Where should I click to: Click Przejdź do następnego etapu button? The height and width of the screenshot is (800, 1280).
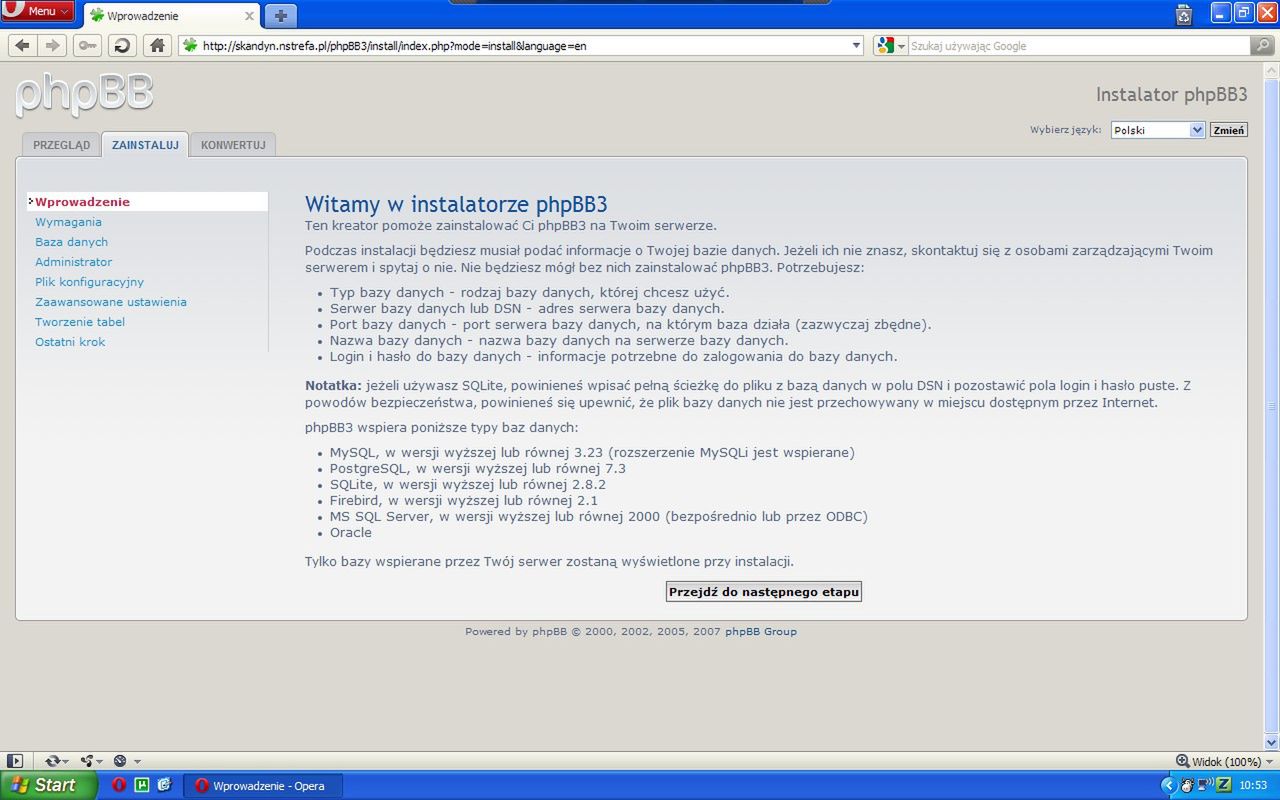764,592
